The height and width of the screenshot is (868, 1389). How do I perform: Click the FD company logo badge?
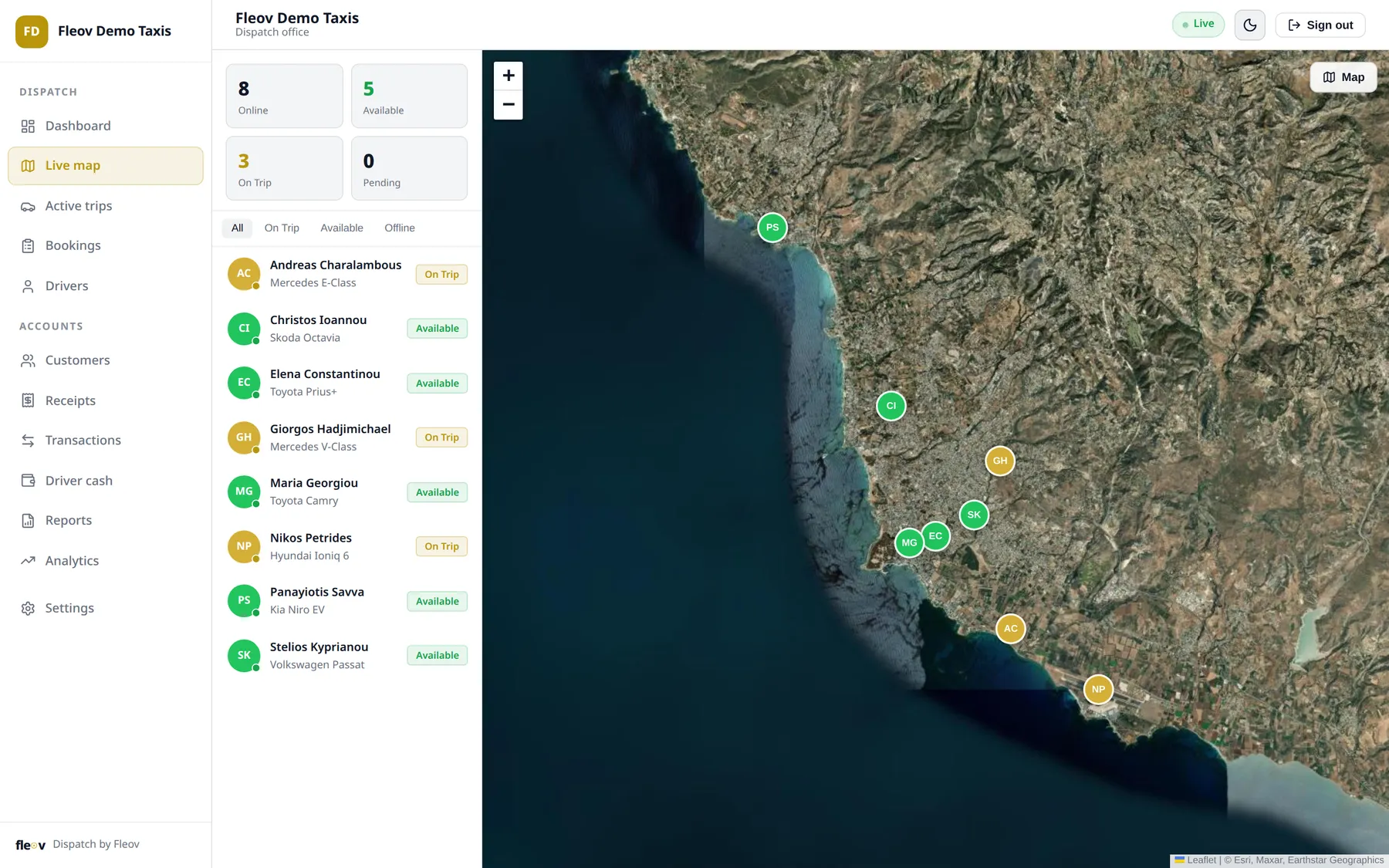[x=32, y=32]
